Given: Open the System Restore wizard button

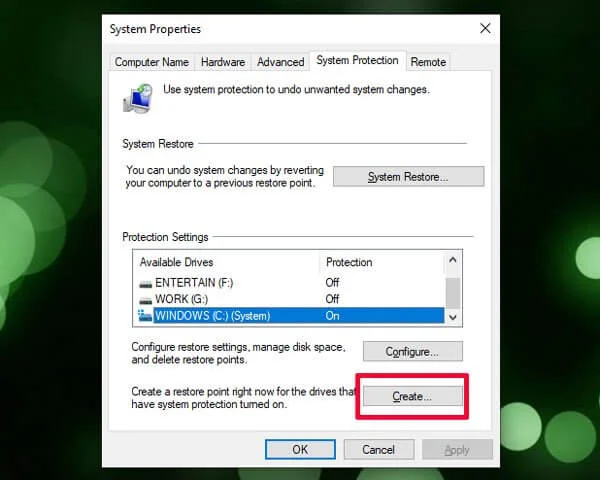Looking at the screenshot, I should tap(408, 176).
